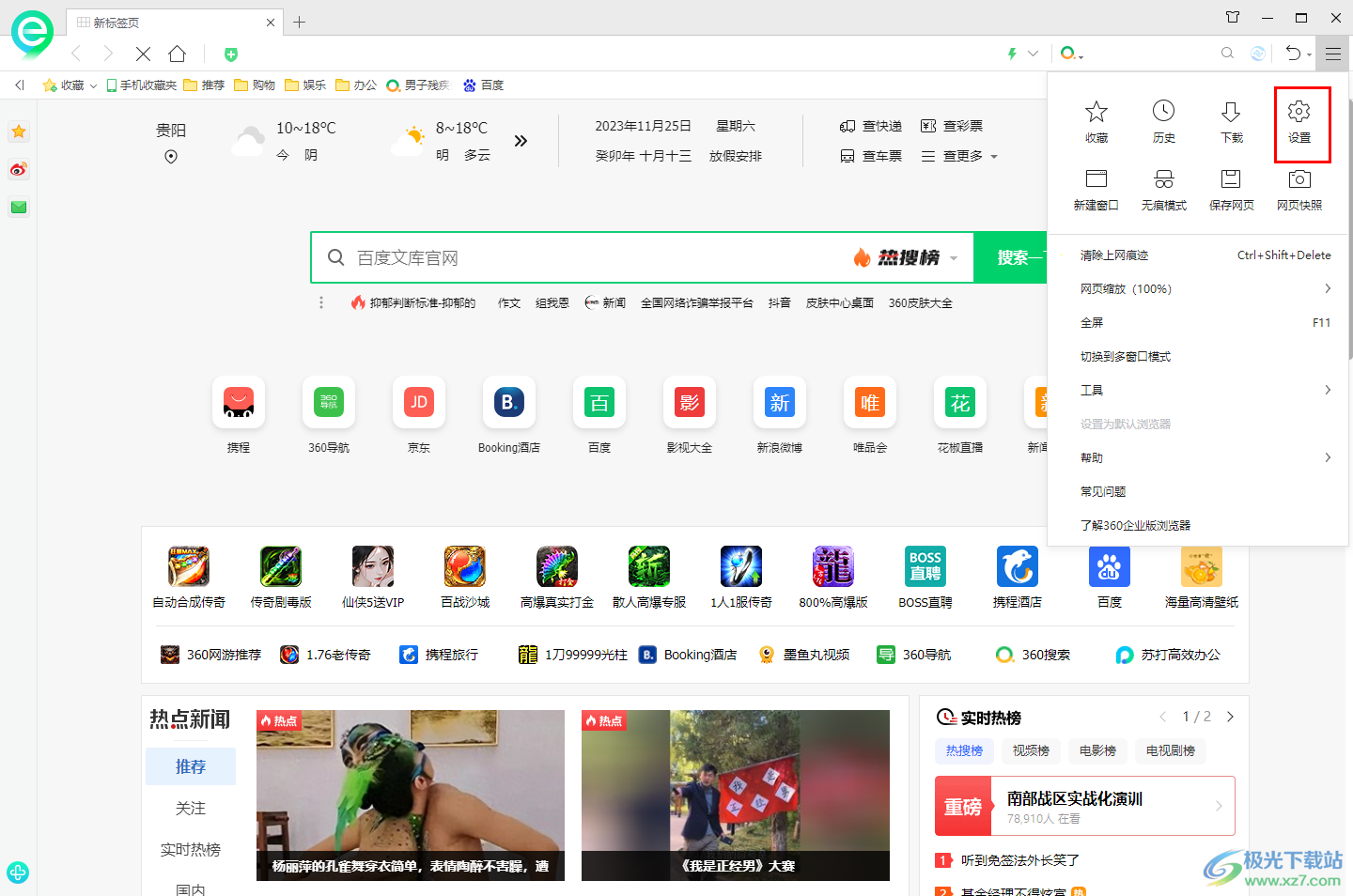Select 了解360企业版浏览器 menu entry

coord(1198,525)
